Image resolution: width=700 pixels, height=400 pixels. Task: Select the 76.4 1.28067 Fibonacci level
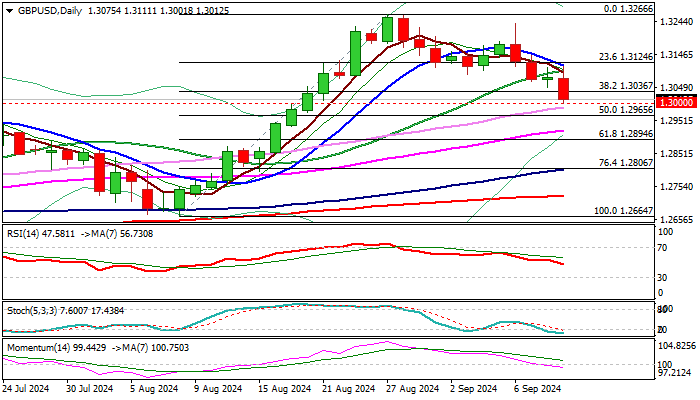[626, 163]
